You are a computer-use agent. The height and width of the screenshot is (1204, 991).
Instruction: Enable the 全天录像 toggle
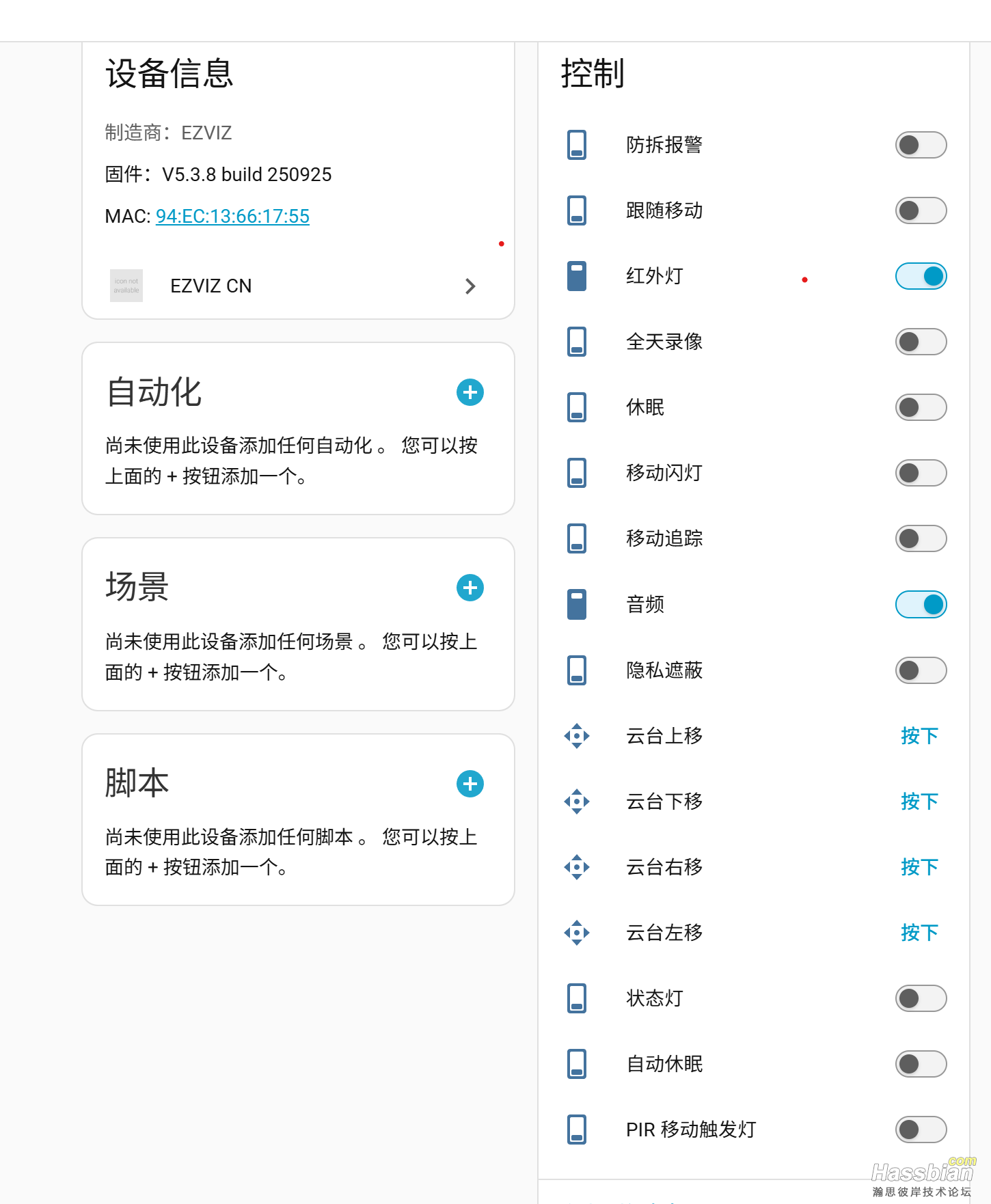tap(921, 342)
